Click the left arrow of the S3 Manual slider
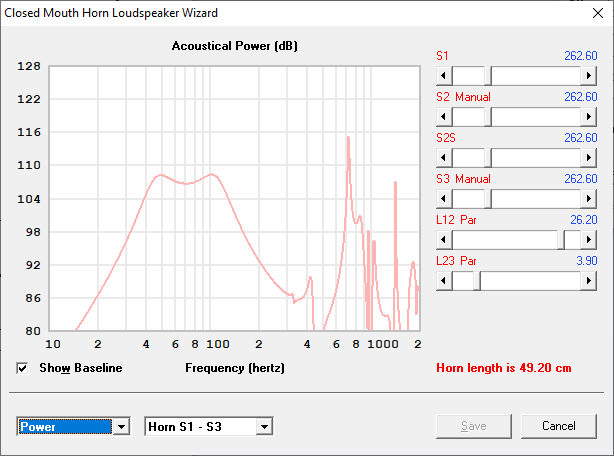Image resolution: width=614 pixels, height=456 pixels. (444, 199)
